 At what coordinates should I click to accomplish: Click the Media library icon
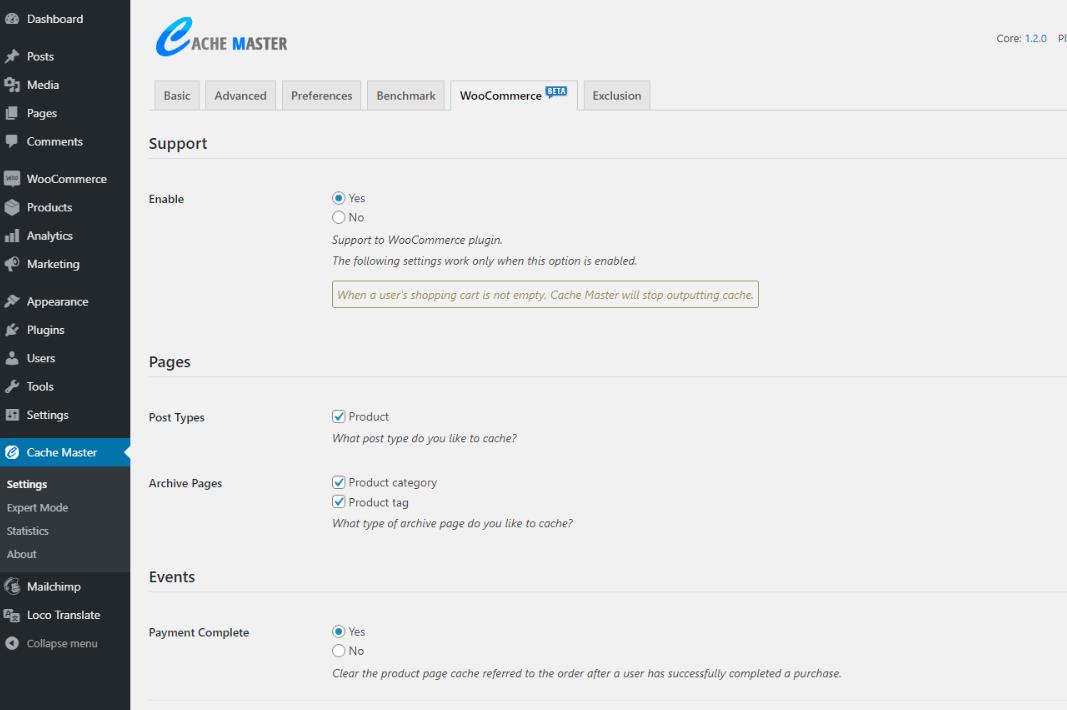click(12, 85)
